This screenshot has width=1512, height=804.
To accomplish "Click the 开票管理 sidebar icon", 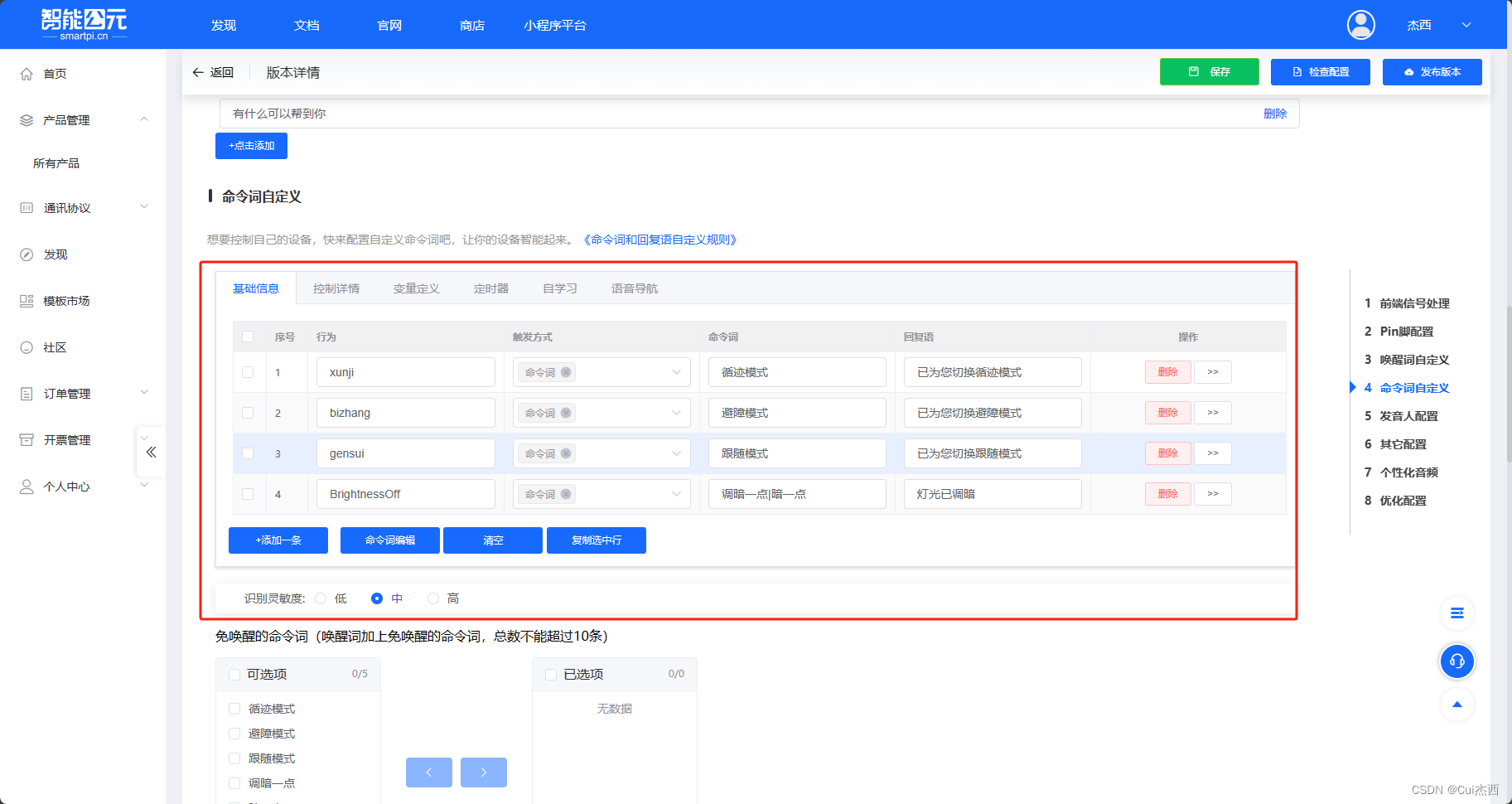I will [x=27, y=440].
